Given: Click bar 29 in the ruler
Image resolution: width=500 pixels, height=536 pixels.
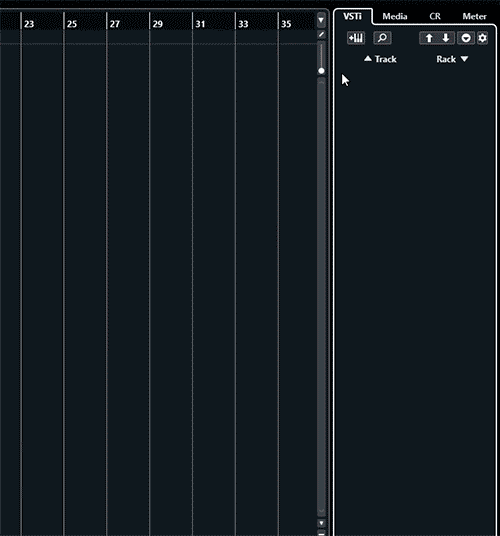Looking at the screenshot, I should tap(158, 24).
